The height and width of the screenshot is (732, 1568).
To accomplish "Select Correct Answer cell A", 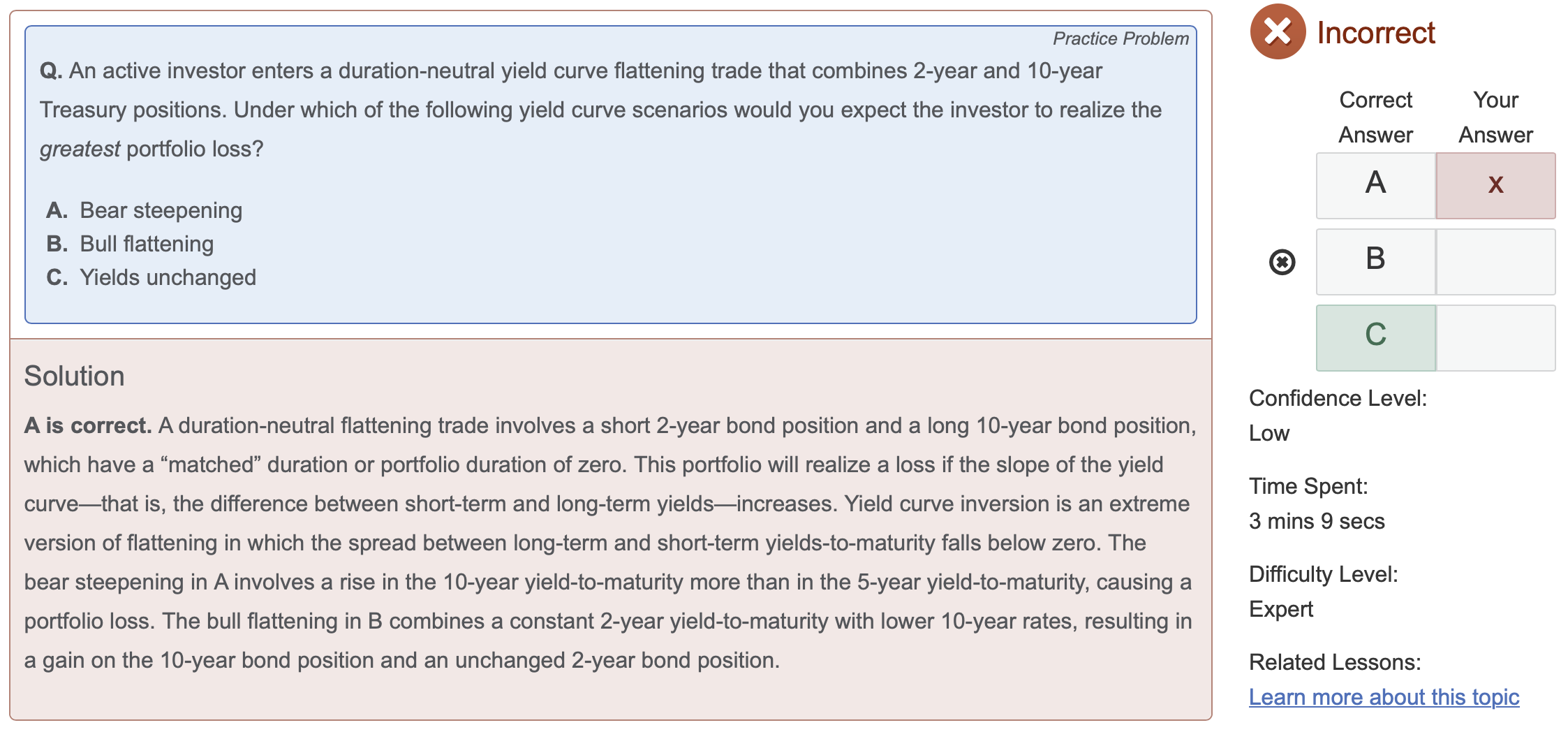I will coord(1375,185).
